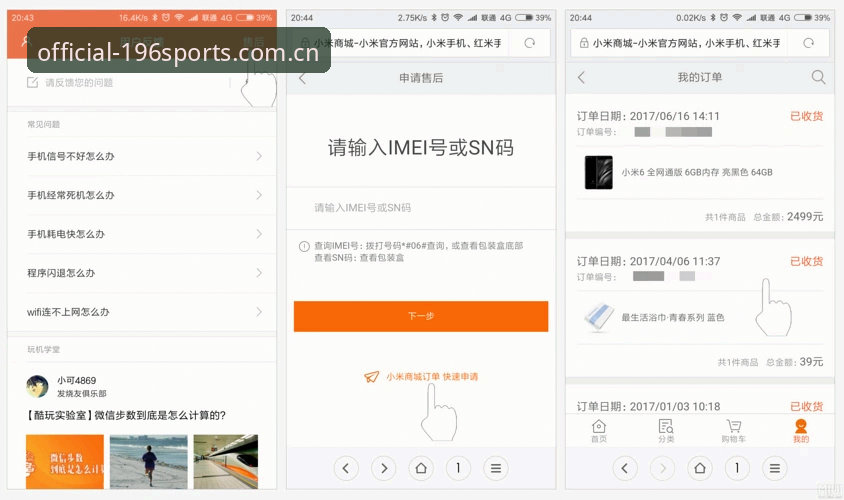This screenshot has width=844, height=500.
Task: Click 已收货 status of 2017/04/06 order
Action: (806, 262)
